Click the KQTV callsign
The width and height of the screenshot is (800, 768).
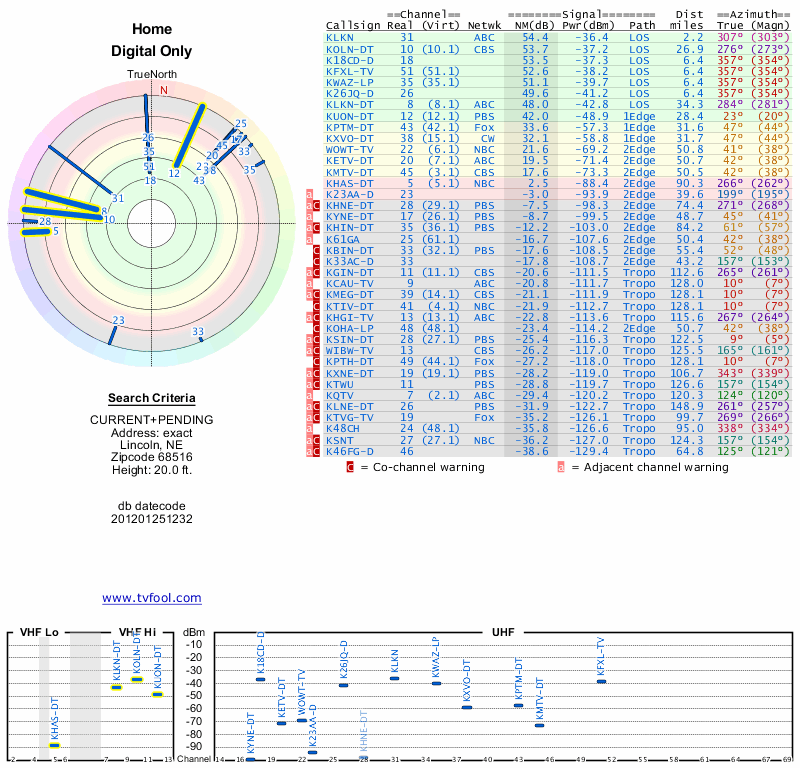tap(340, 395)
